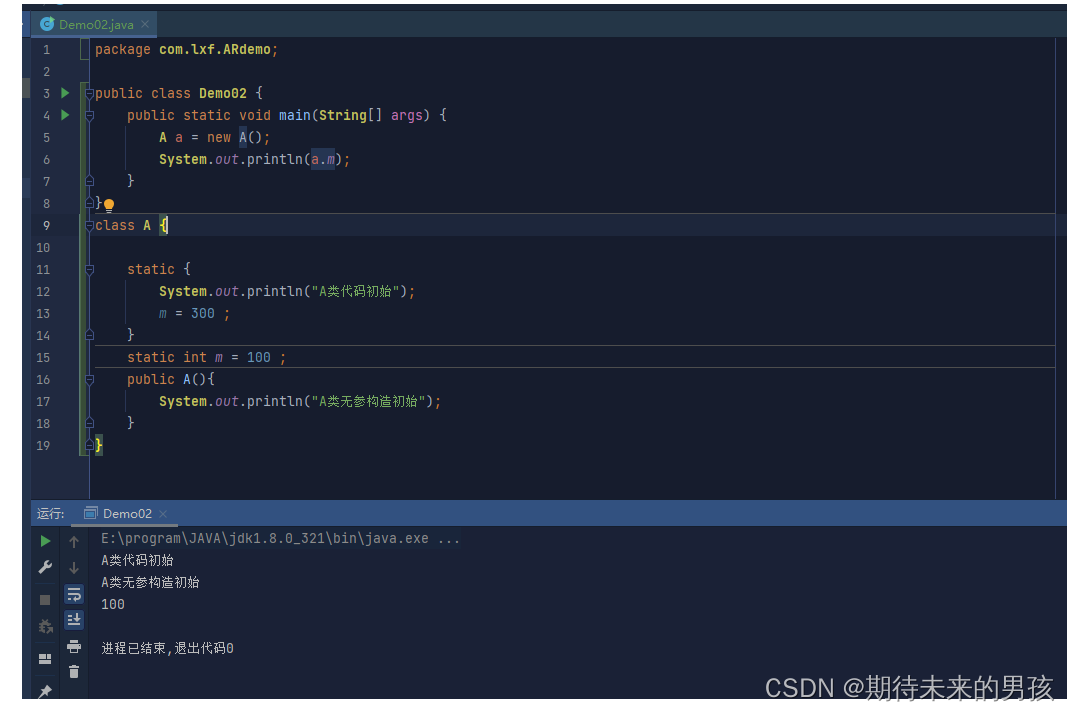Click 'public A(){' constructor declaration
The height and width of the screenshot is (711, 1070).
click(171, 379)
